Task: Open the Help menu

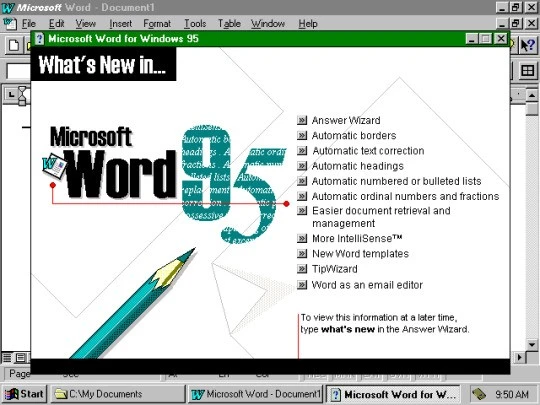Action: coord(308,23)
